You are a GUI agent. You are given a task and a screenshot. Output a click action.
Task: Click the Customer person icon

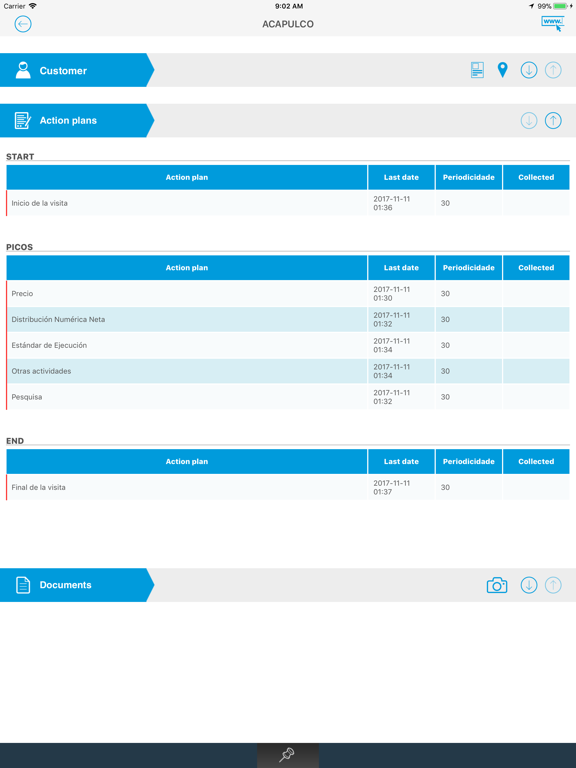(x=23, y=70)
